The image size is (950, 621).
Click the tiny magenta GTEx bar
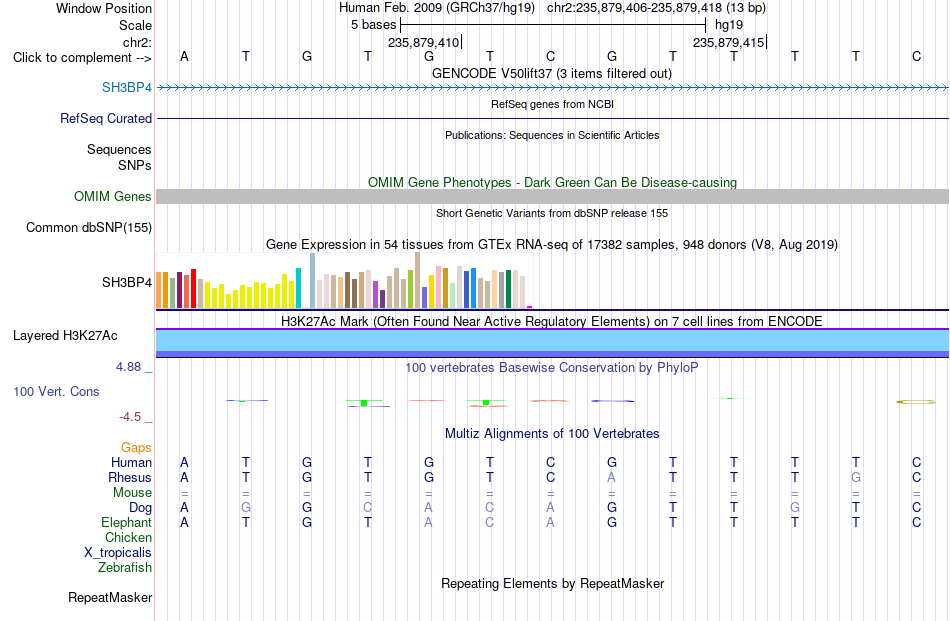(530, 307)
